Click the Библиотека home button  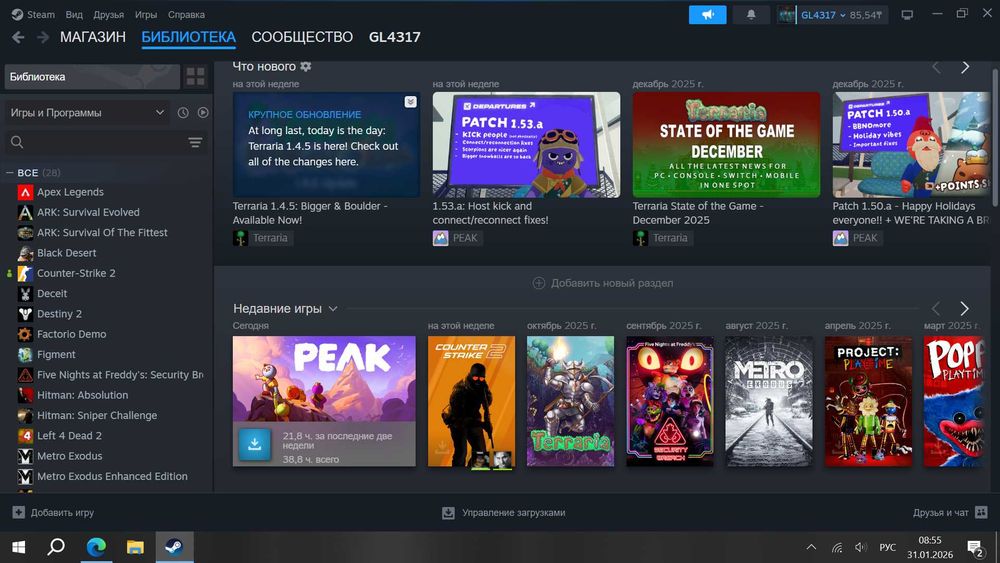pos(92,77)
